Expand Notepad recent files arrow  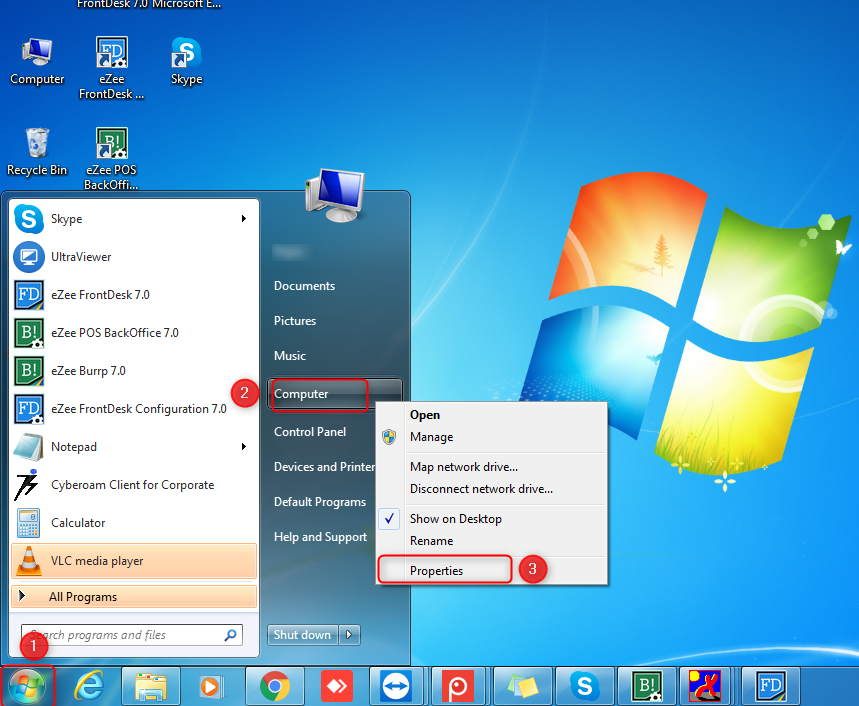[244, 447]
